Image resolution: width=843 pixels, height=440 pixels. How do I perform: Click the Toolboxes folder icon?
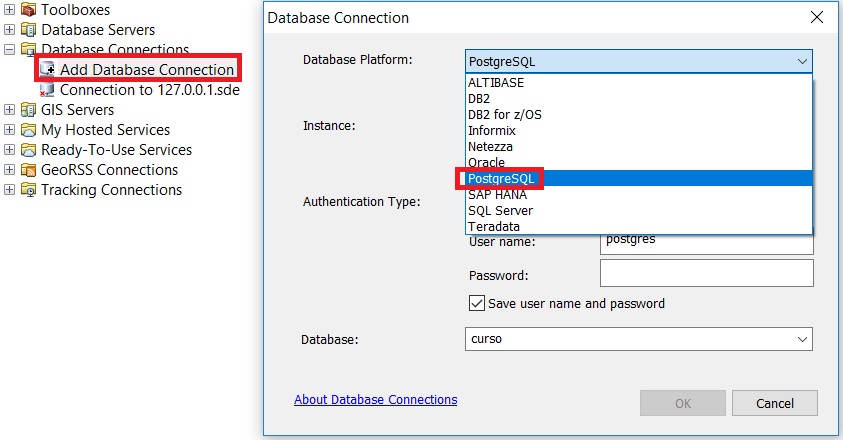[x=28, y=10]
